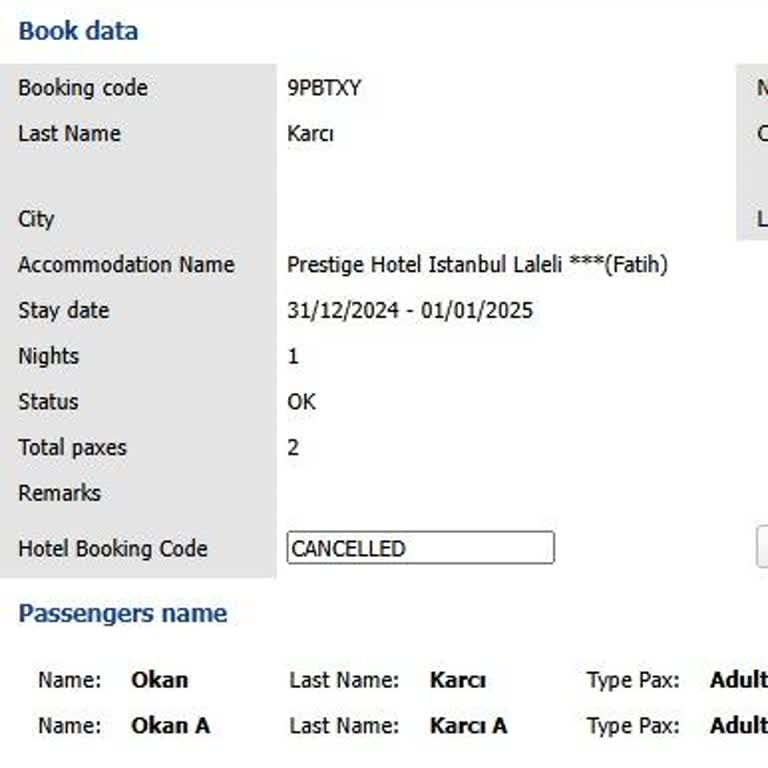Click the Remarks label
The width and height of the screenshot is (768, 768).
point(59,493)
